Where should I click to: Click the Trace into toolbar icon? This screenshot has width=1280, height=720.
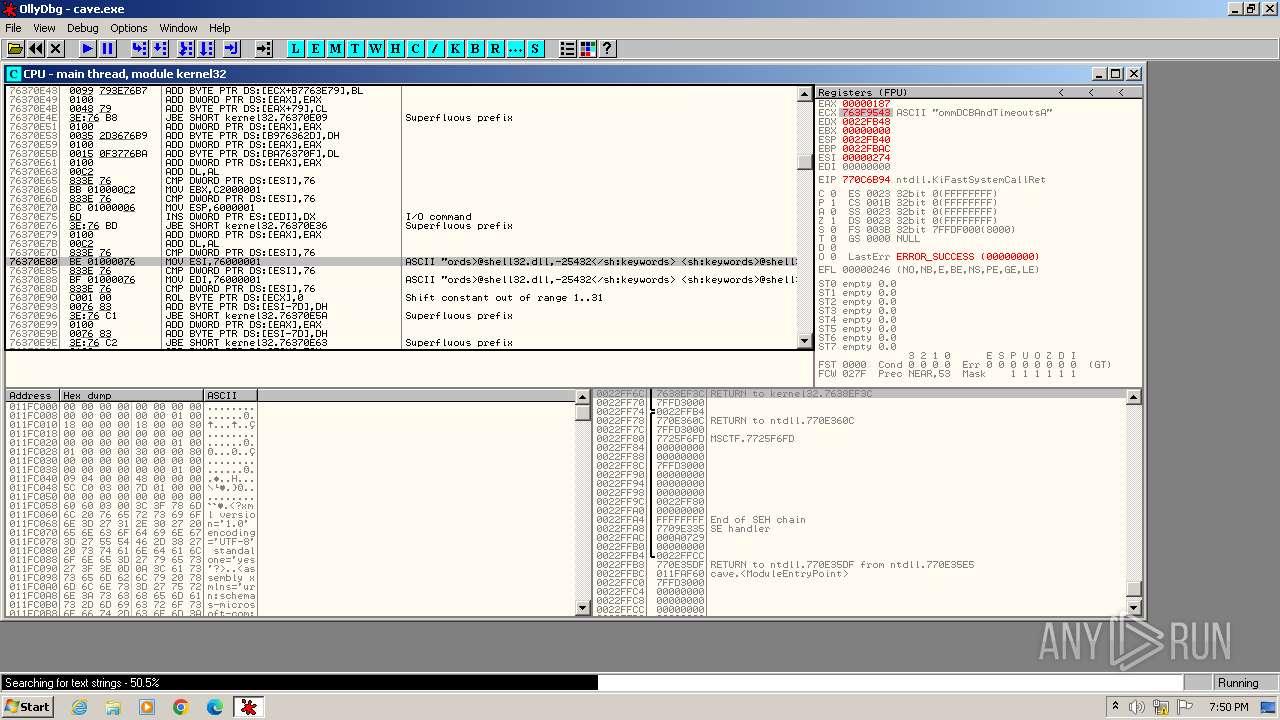click(186, 48)
